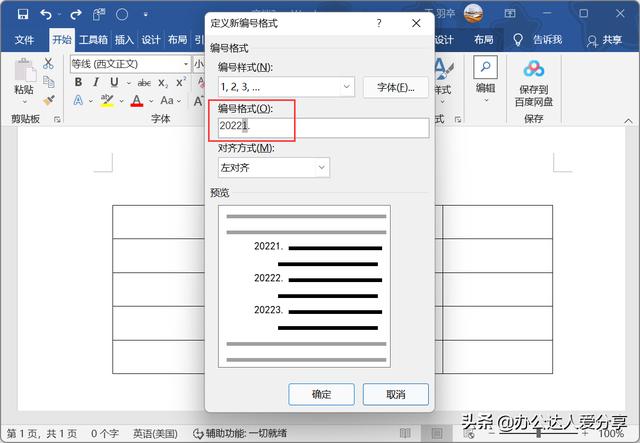The width and height of the screenshot is (640, 443).
Task: Redo the last action
Action: [76, 15]
